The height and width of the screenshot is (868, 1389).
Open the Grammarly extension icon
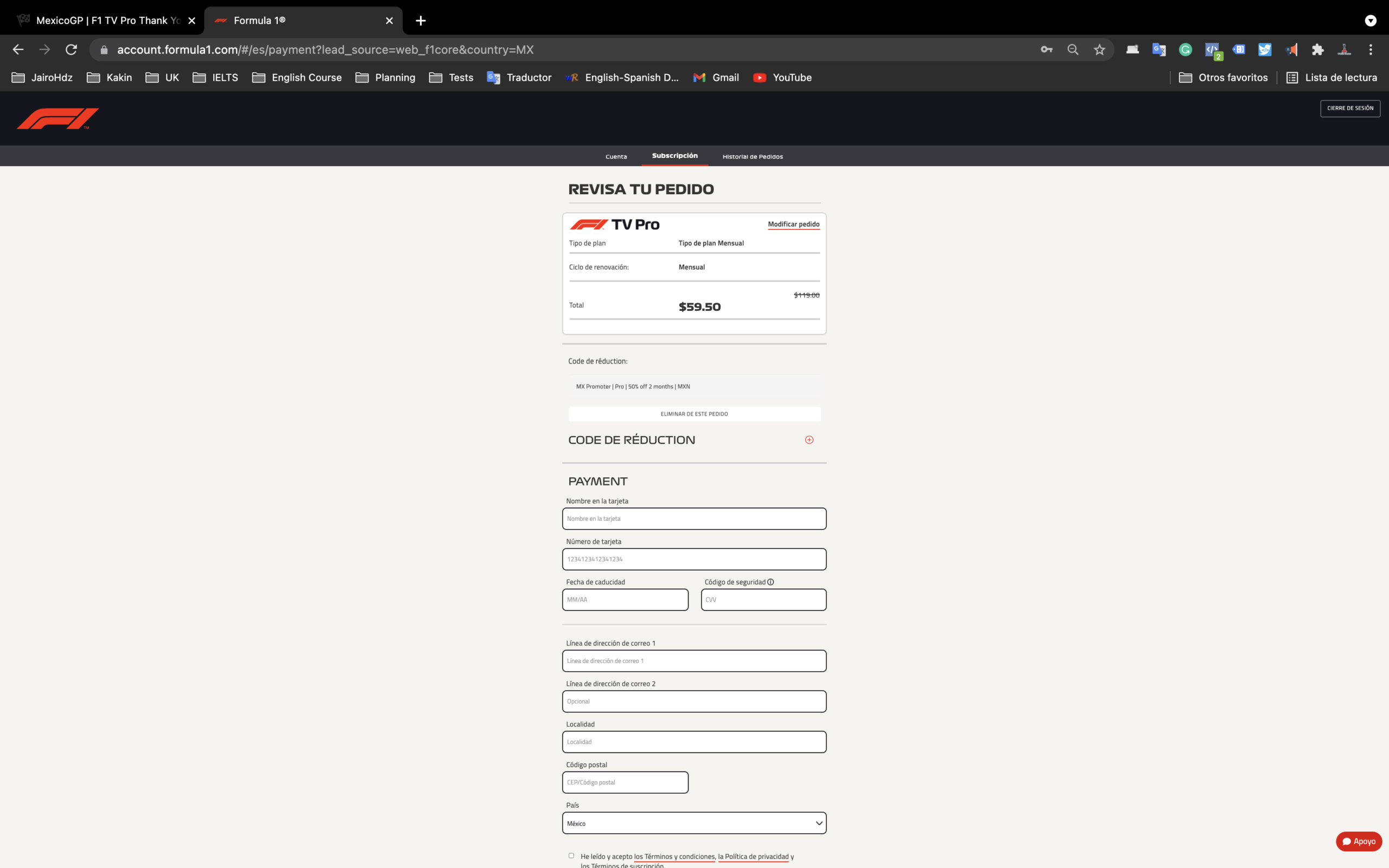click(x=1185, y=49)
